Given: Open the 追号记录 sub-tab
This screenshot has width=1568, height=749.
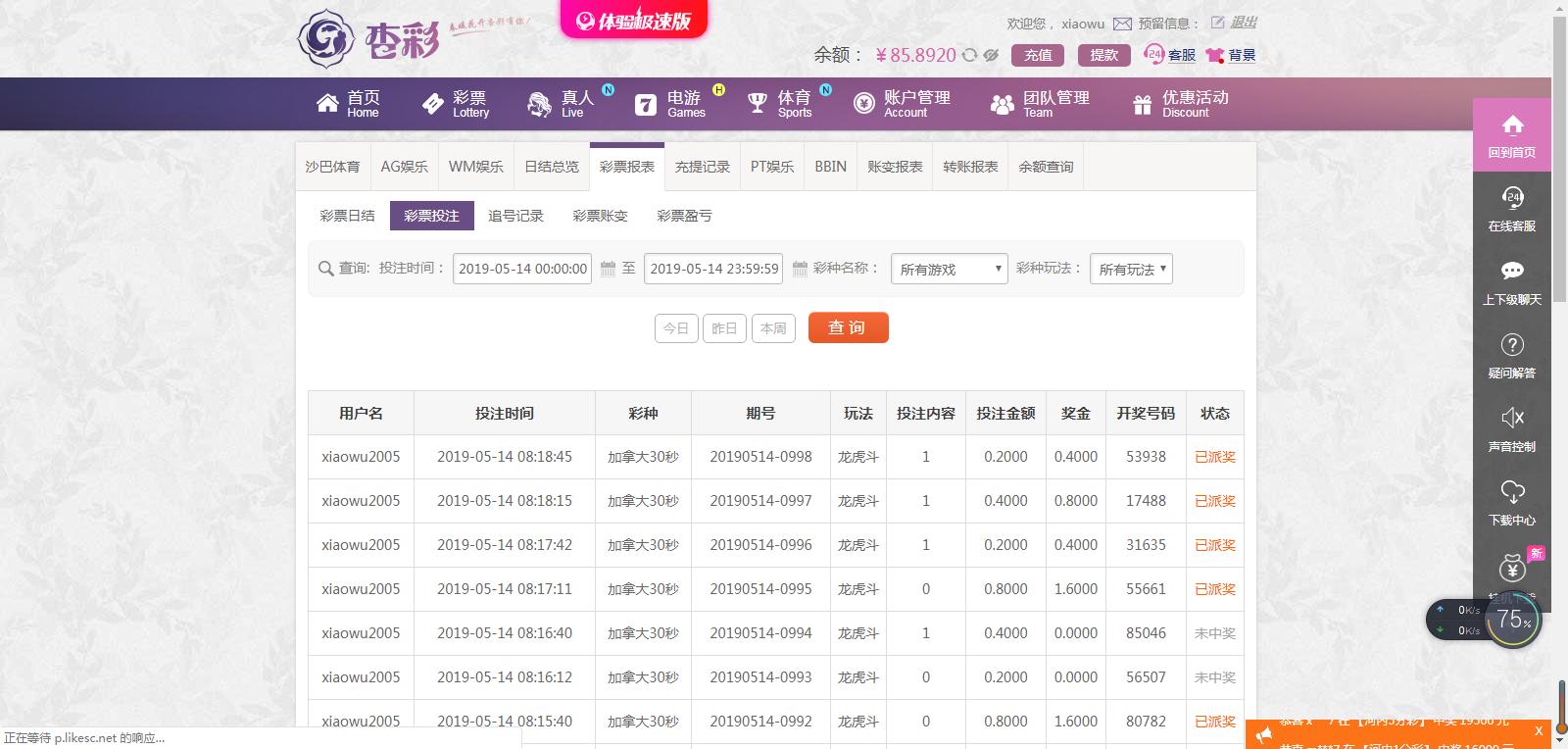Looking at the screenshot, I should click(x=515, y=216).
